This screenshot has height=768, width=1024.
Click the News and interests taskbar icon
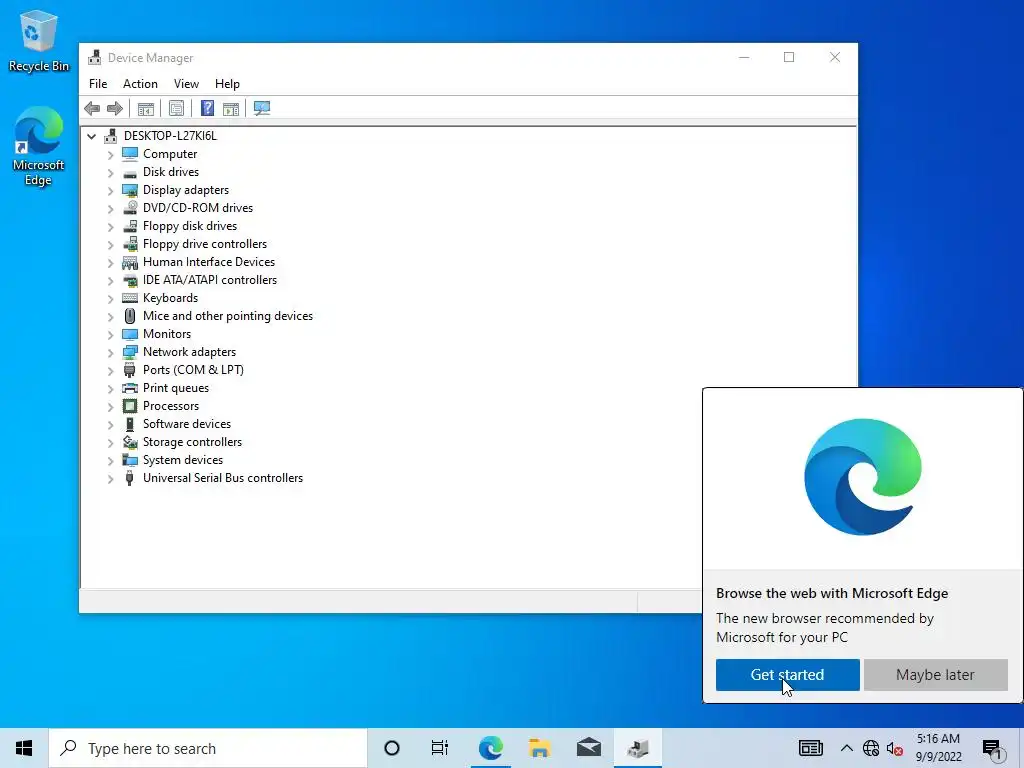coord(810,748)
